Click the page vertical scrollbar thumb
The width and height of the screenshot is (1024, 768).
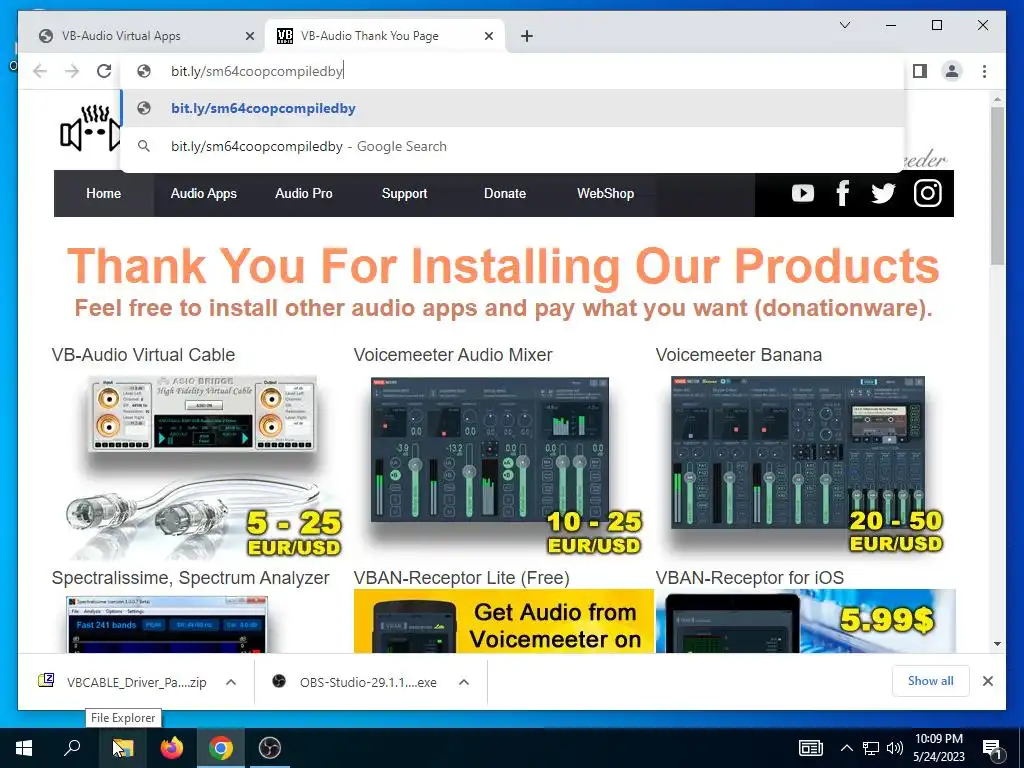pos(997,186)
